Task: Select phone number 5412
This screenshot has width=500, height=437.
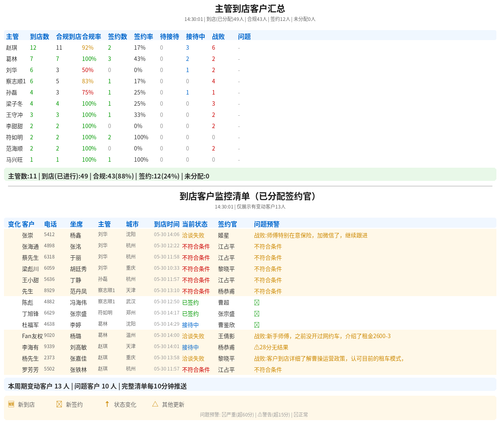Action: click(49, 235)
